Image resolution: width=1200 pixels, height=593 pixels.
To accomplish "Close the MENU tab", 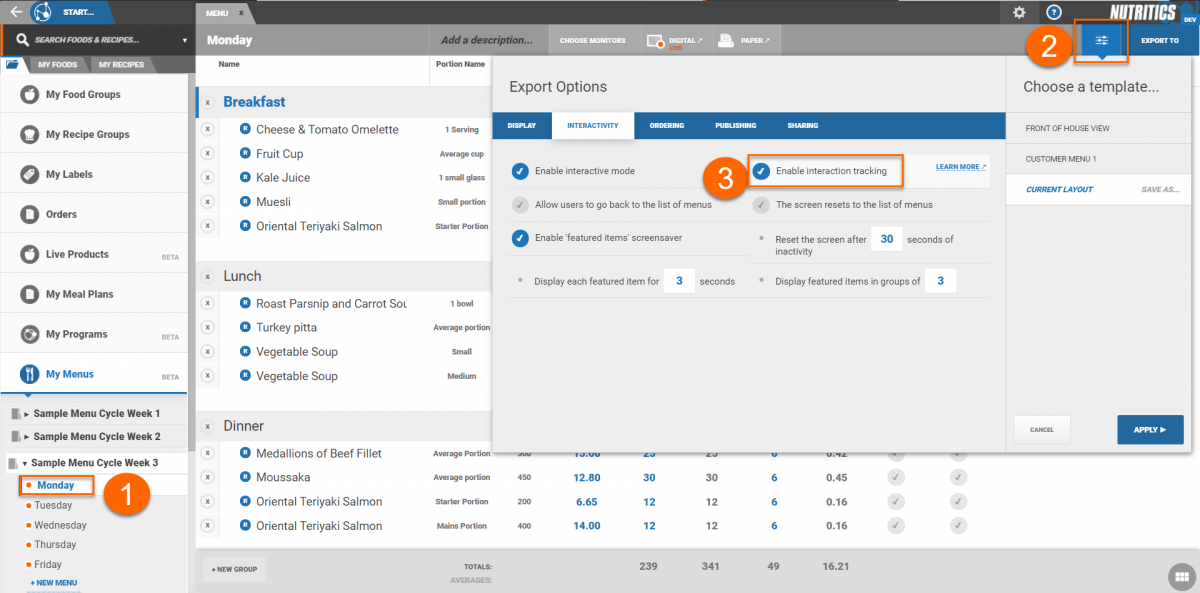I will coord(241,13).
